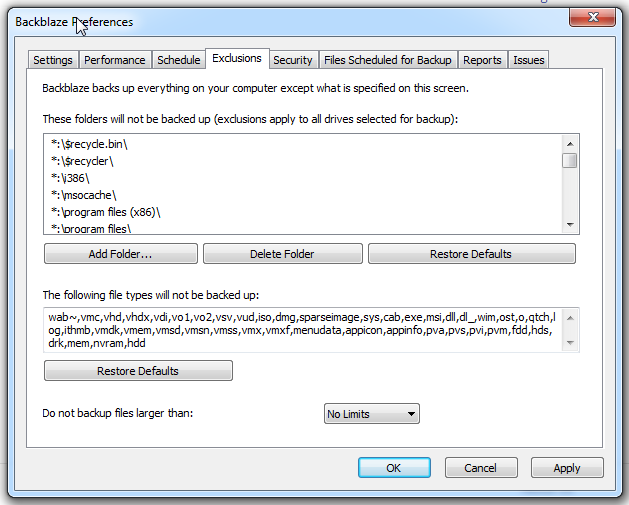Select the *:\msocache\ folder entry
The height and width of the screenshot is (505, 629).
point(303,195)
